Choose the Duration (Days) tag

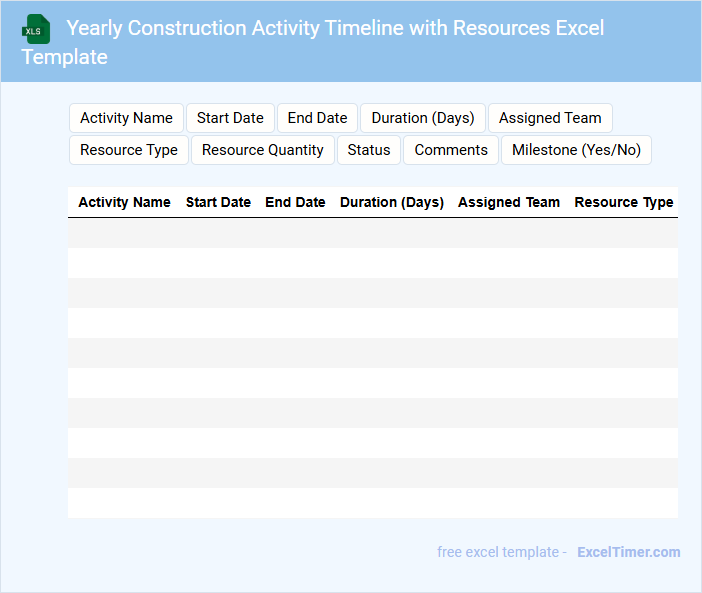point(423,118)
